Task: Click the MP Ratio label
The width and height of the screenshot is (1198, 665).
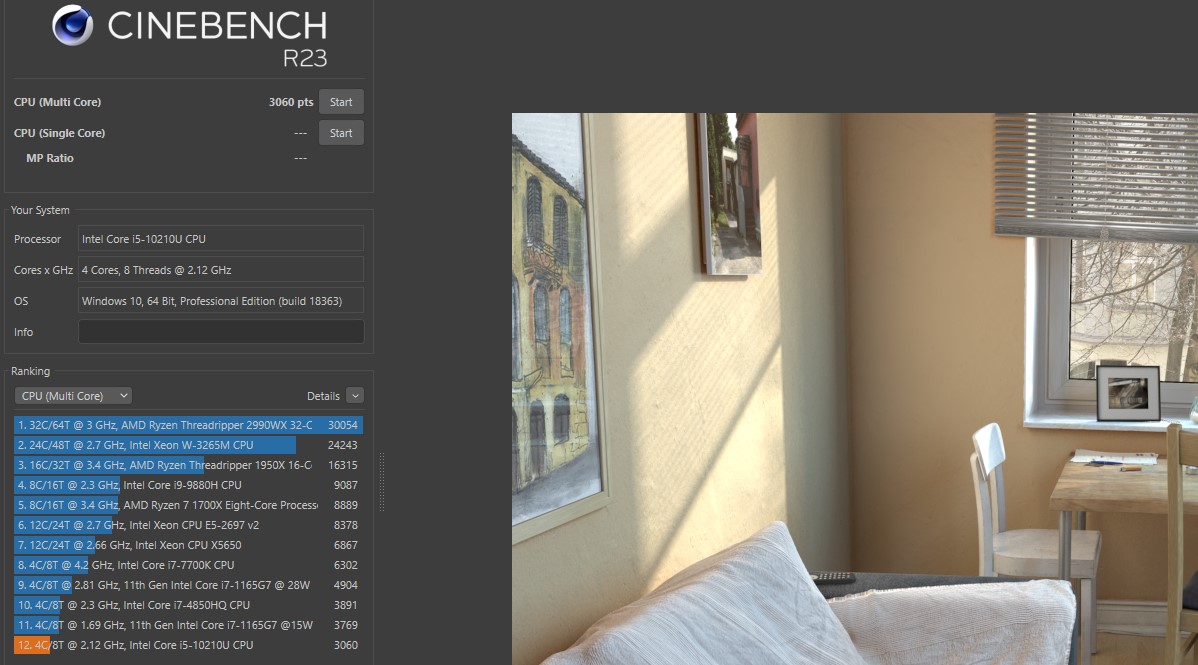Action: click(x=50, y=158)
